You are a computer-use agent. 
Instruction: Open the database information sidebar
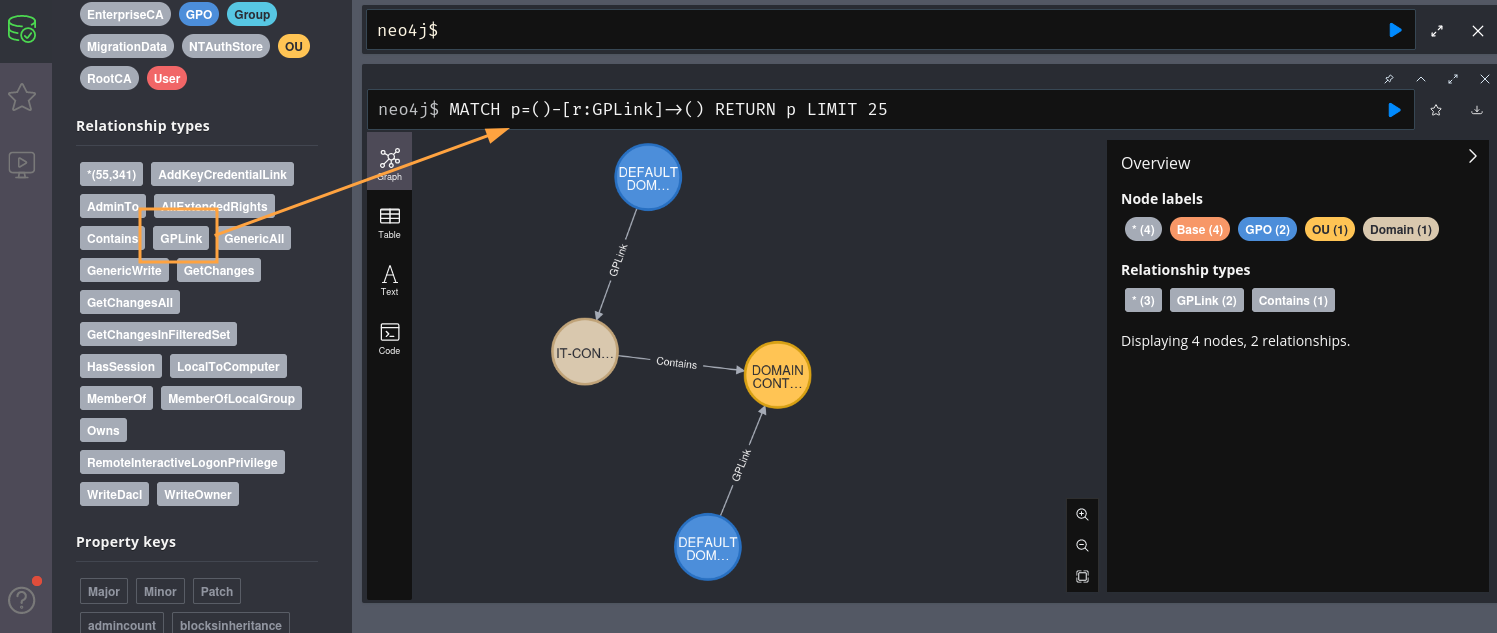[x=22, y=29]
